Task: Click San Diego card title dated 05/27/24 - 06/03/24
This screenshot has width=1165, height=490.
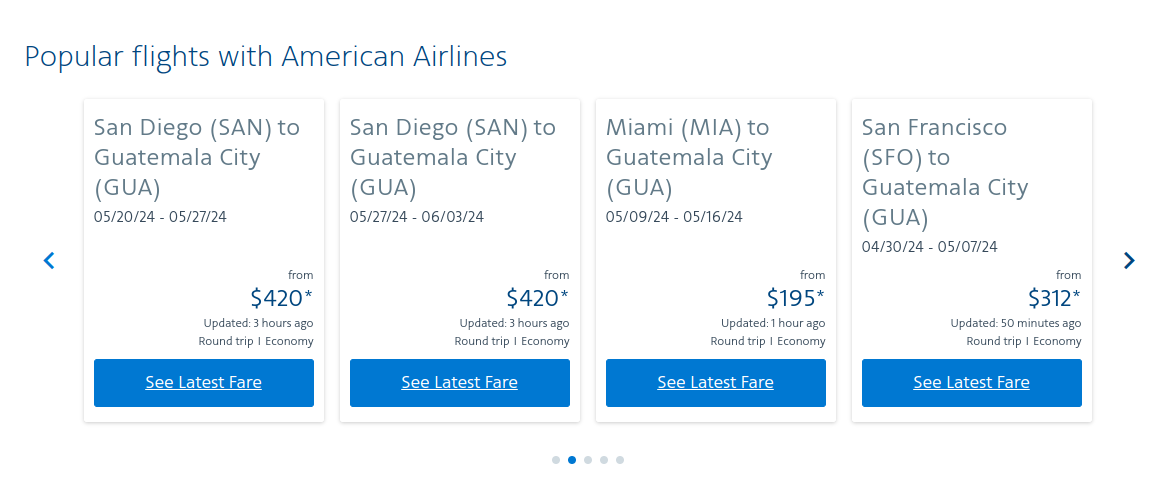Action: [453, 157]
